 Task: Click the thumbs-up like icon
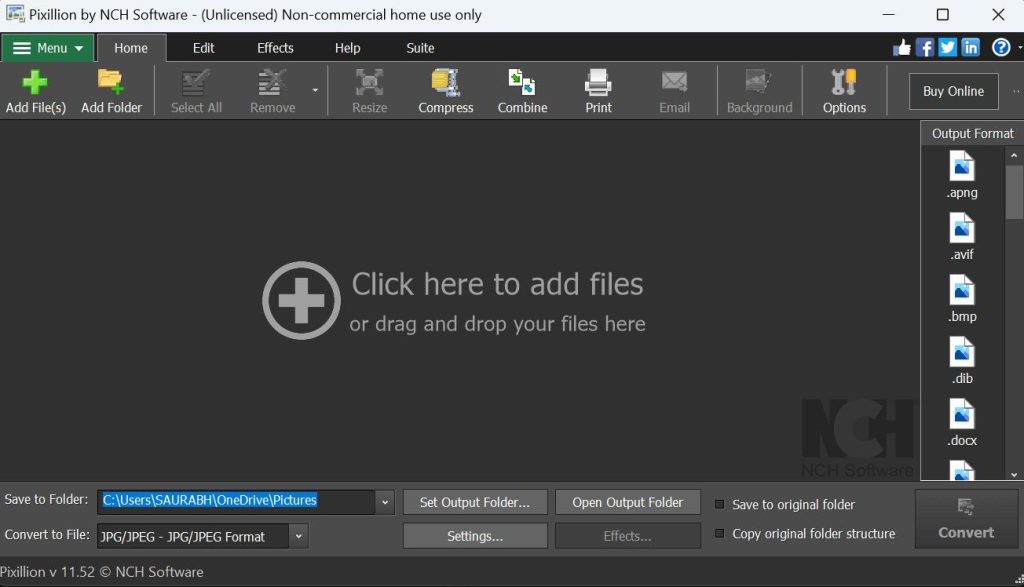point(901,48)
